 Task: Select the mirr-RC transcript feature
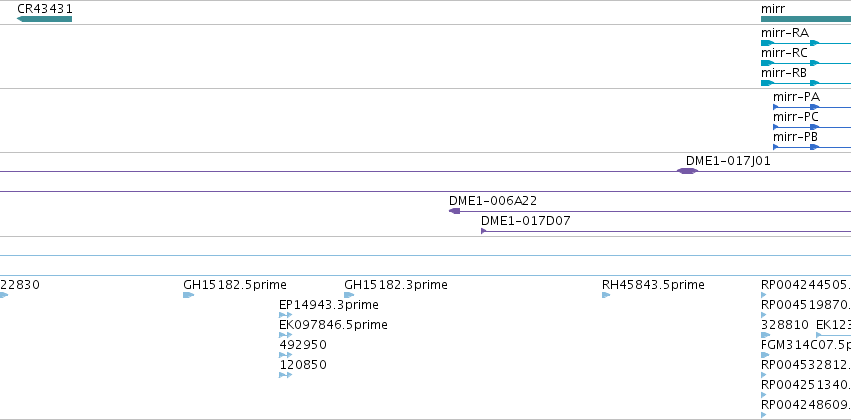(x=806, y=63)
